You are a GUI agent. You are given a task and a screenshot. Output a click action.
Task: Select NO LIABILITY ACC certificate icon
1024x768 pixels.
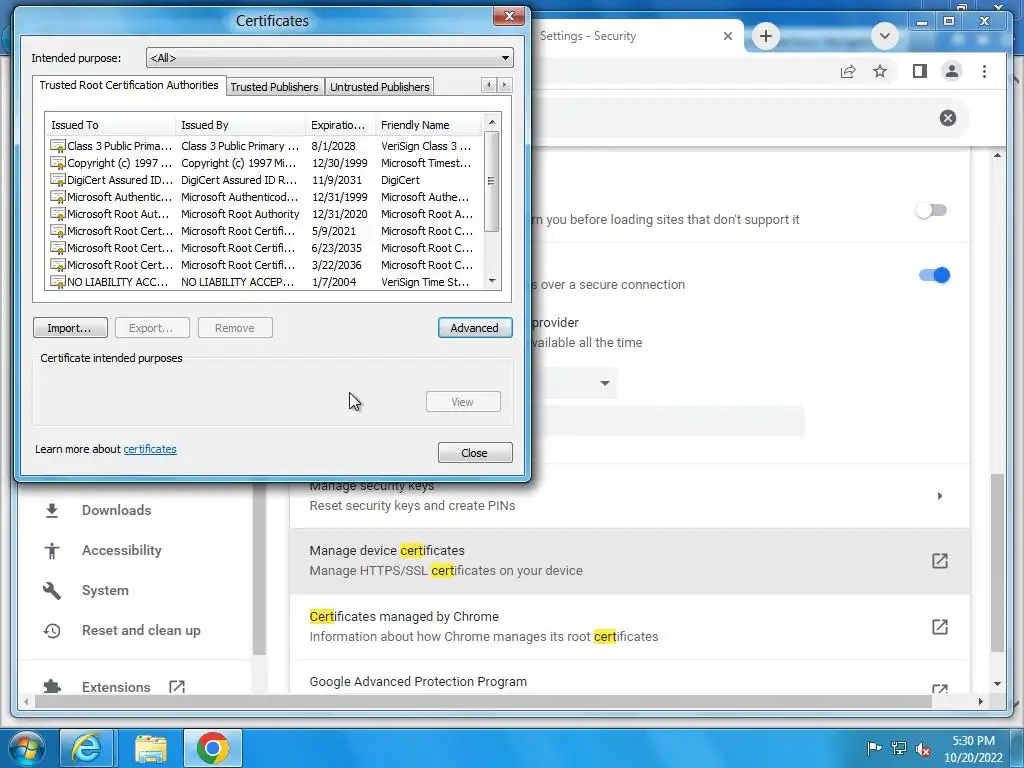[x=57, y=281]
